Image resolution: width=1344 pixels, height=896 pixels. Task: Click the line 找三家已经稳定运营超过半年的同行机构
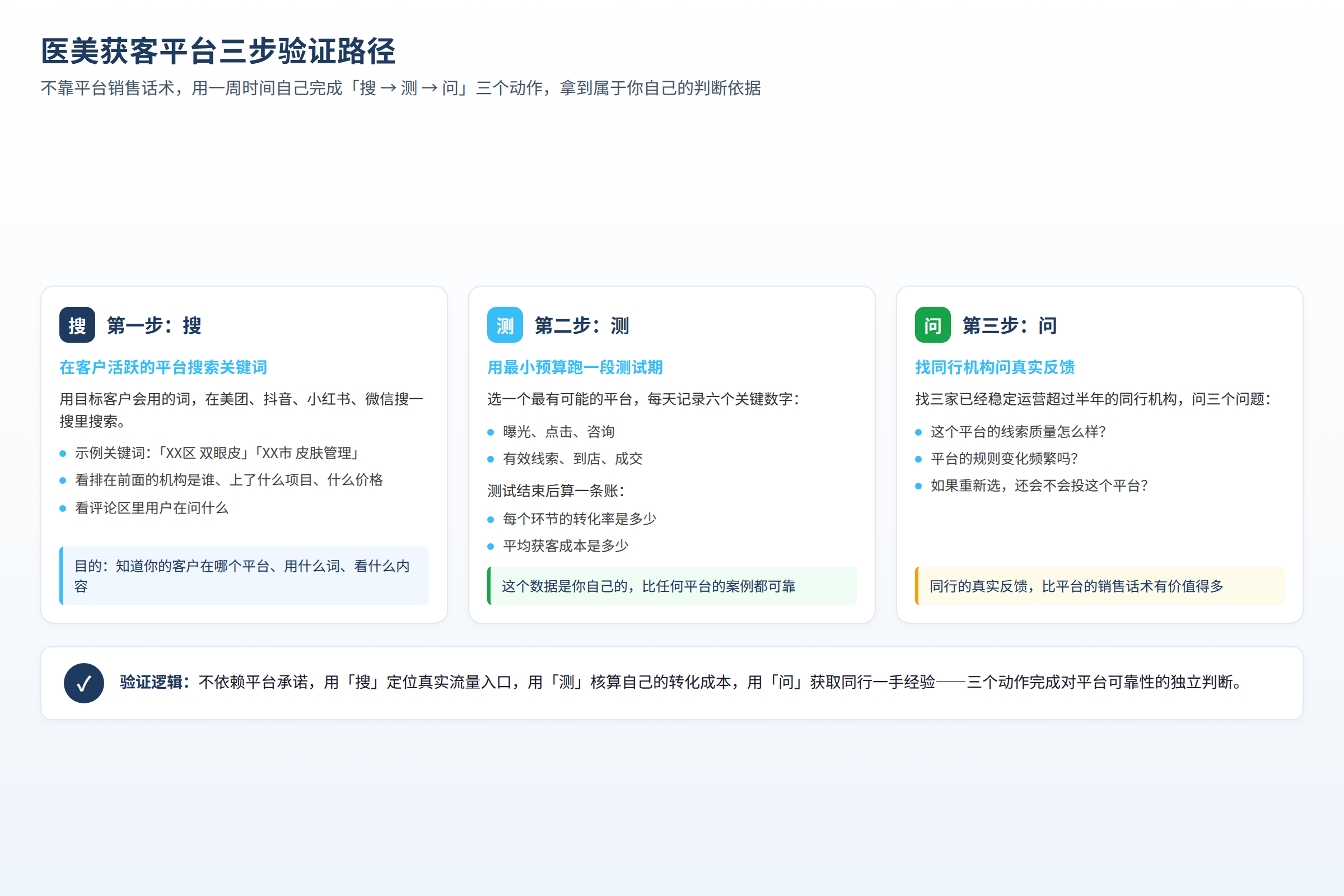[1093, 399]
